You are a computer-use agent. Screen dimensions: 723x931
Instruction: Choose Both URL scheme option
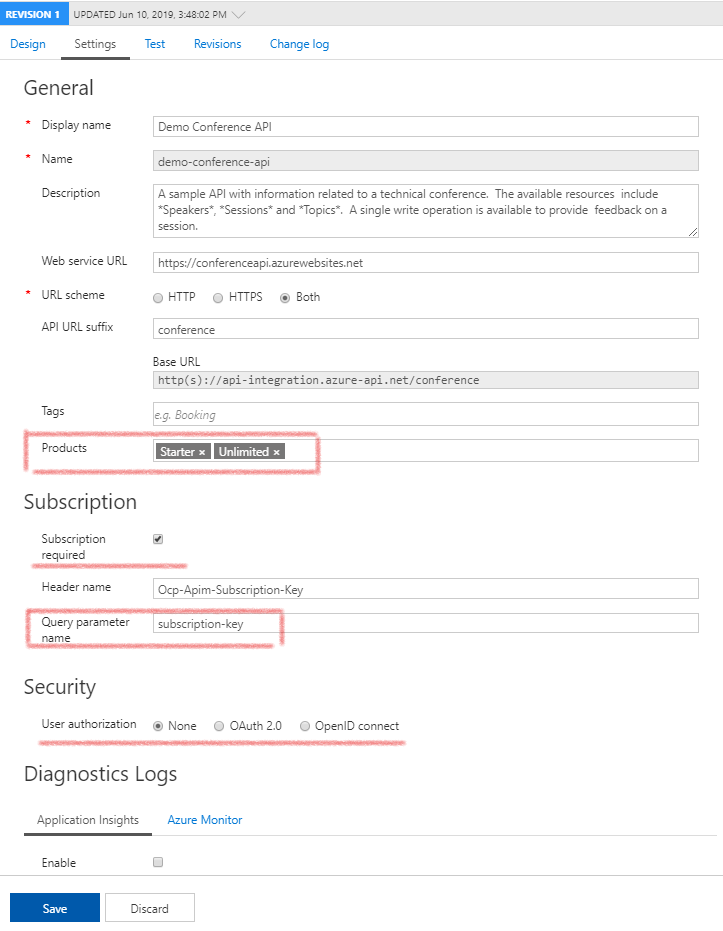[285, 298]
